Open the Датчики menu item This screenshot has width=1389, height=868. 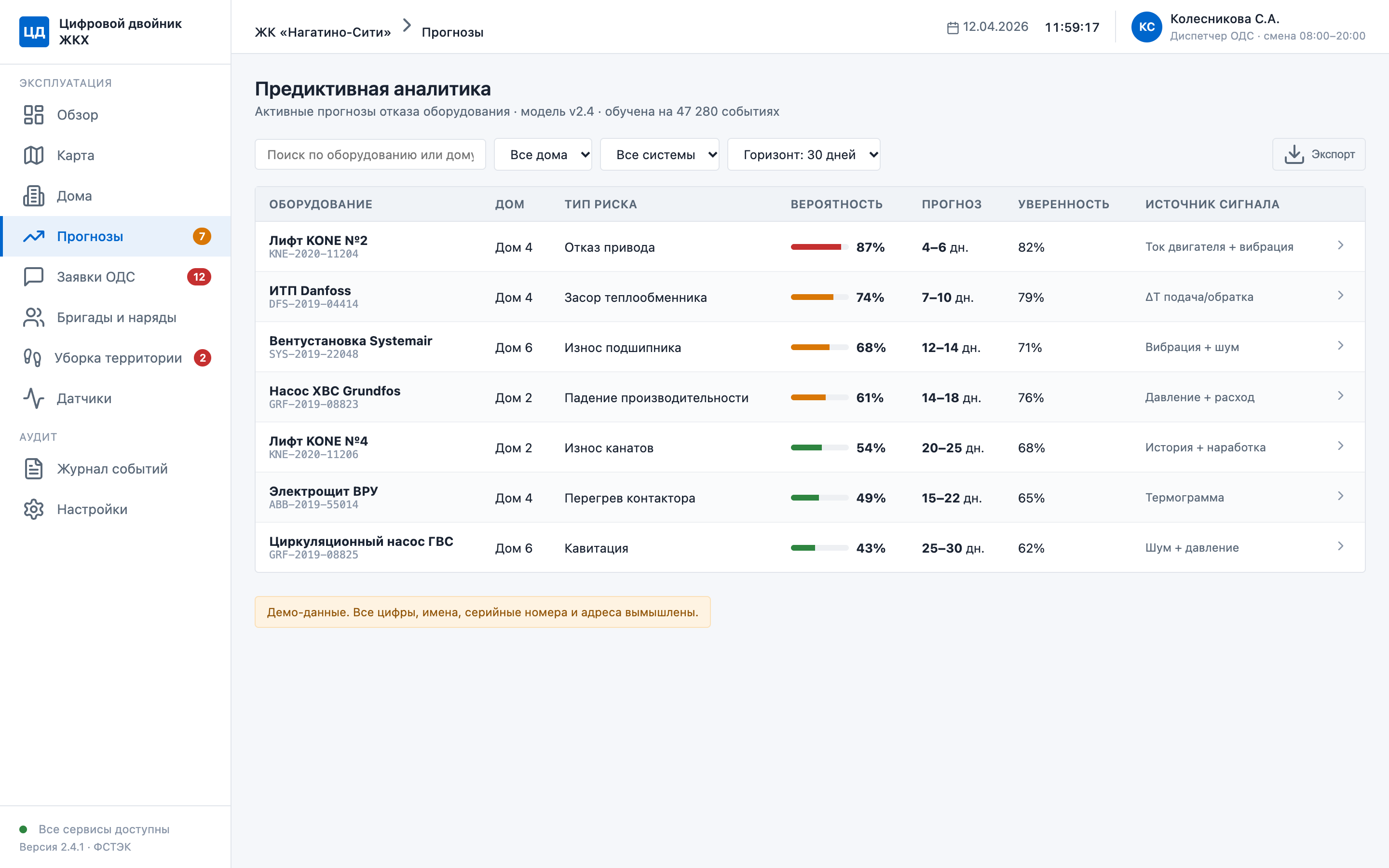[115, 398]
